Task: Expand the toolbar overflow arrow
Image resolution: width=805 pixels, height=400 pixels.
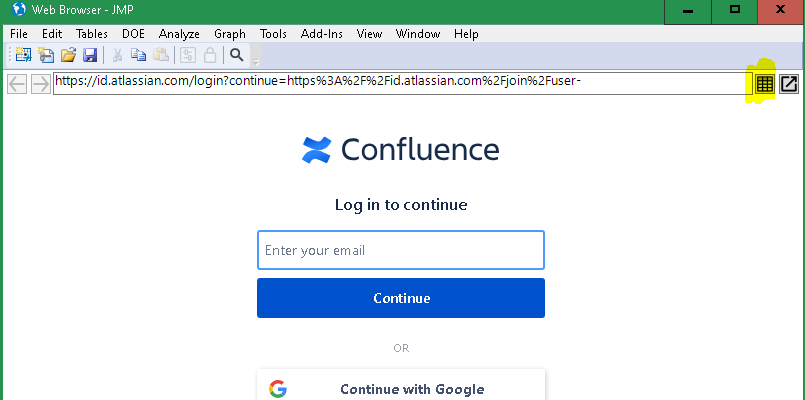Action: (256, 60)
